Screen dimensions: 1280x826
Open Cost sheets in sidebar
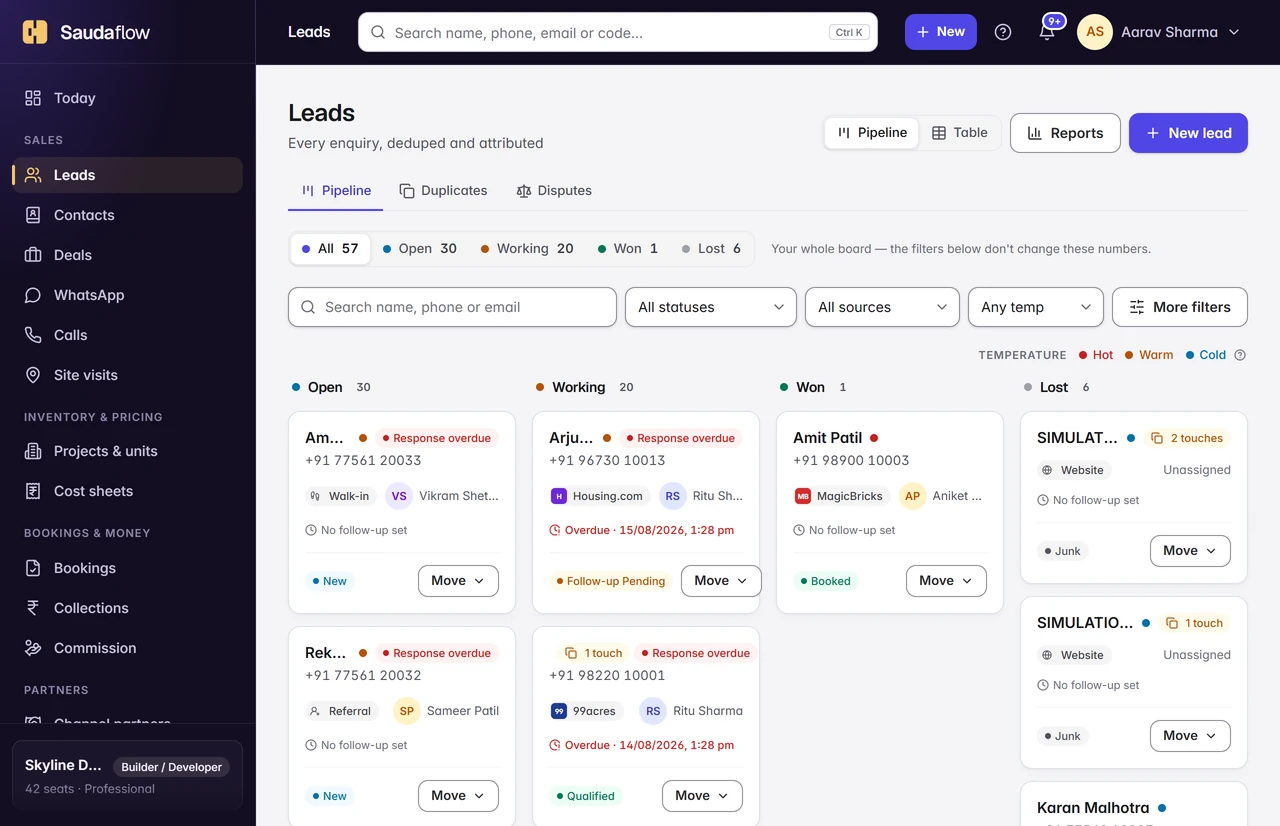[x=127, y=491]
